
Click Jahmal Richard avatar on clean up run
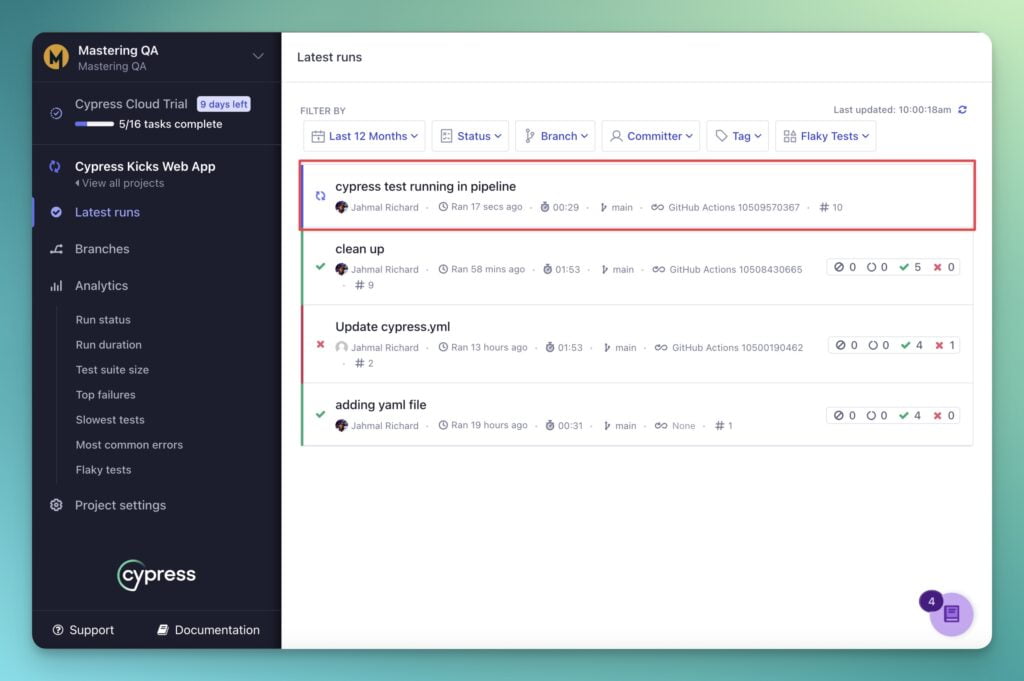[341, 269]
